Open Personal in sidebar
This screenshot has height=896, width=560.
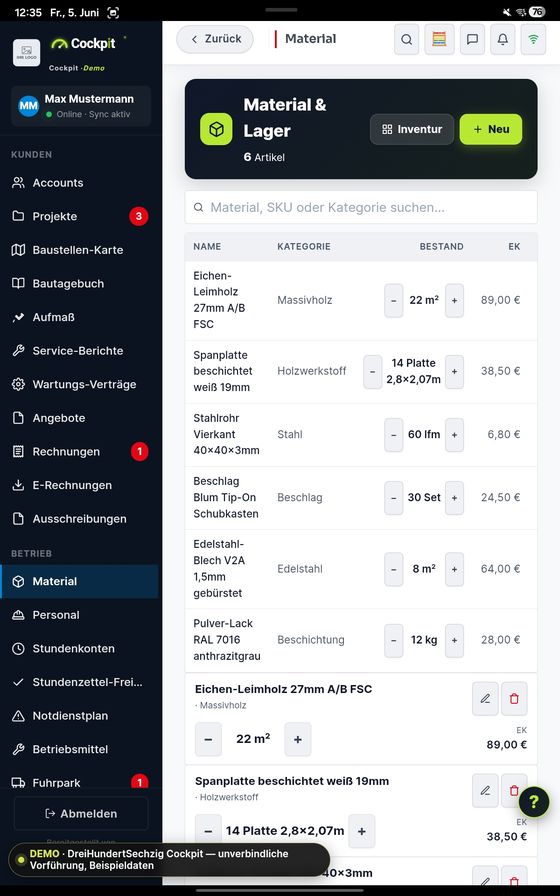click(x=79, y=615)
